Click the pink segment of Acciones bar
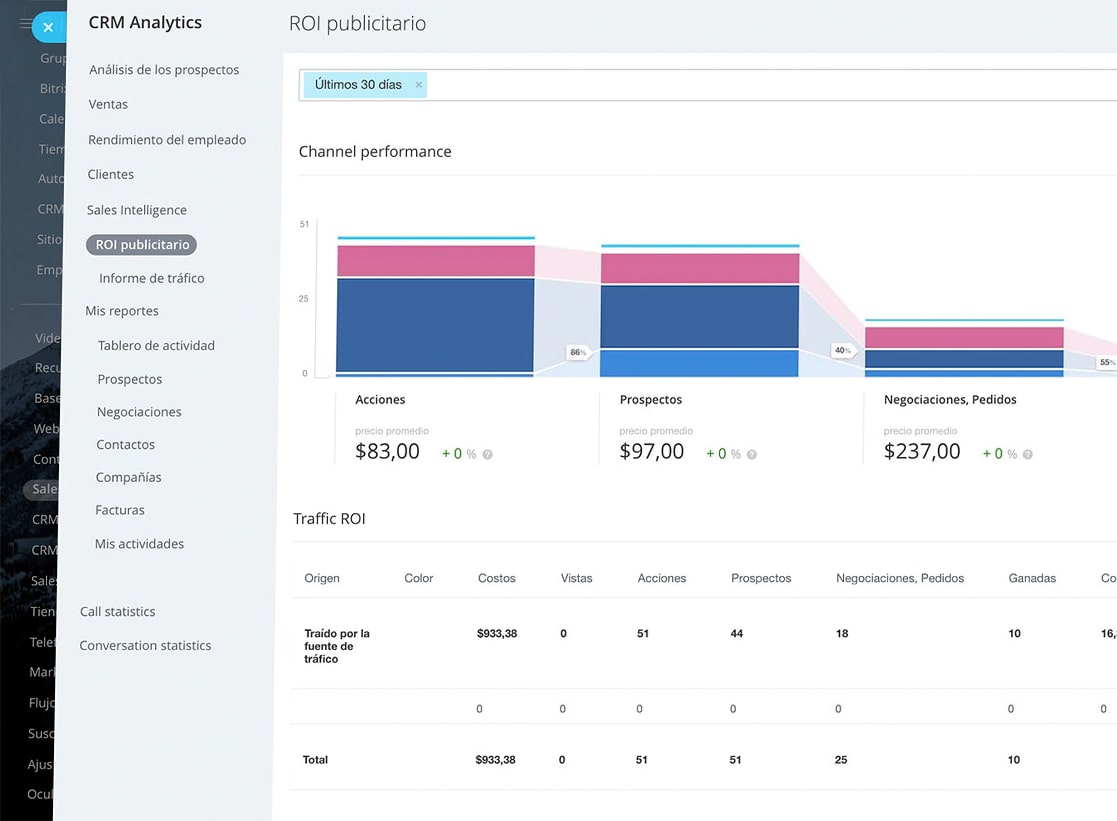The image size is (1117, 821). pos(435,261)
